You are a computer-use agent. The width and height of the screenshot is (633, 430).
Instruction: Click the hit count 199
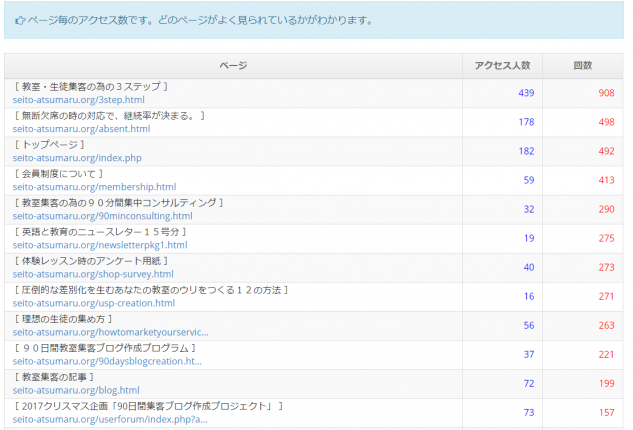coord(606,384)
